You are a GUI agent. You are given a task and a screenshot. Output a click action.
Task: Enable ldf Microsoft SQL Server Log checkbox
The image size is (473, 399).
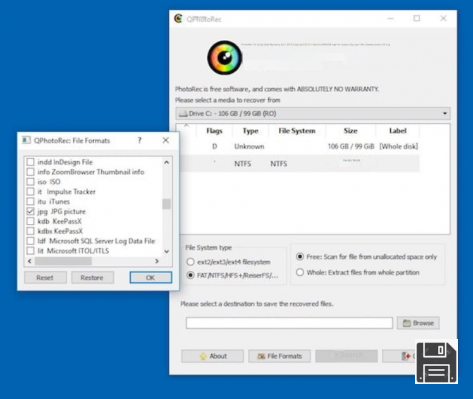(x=30, y=241)
